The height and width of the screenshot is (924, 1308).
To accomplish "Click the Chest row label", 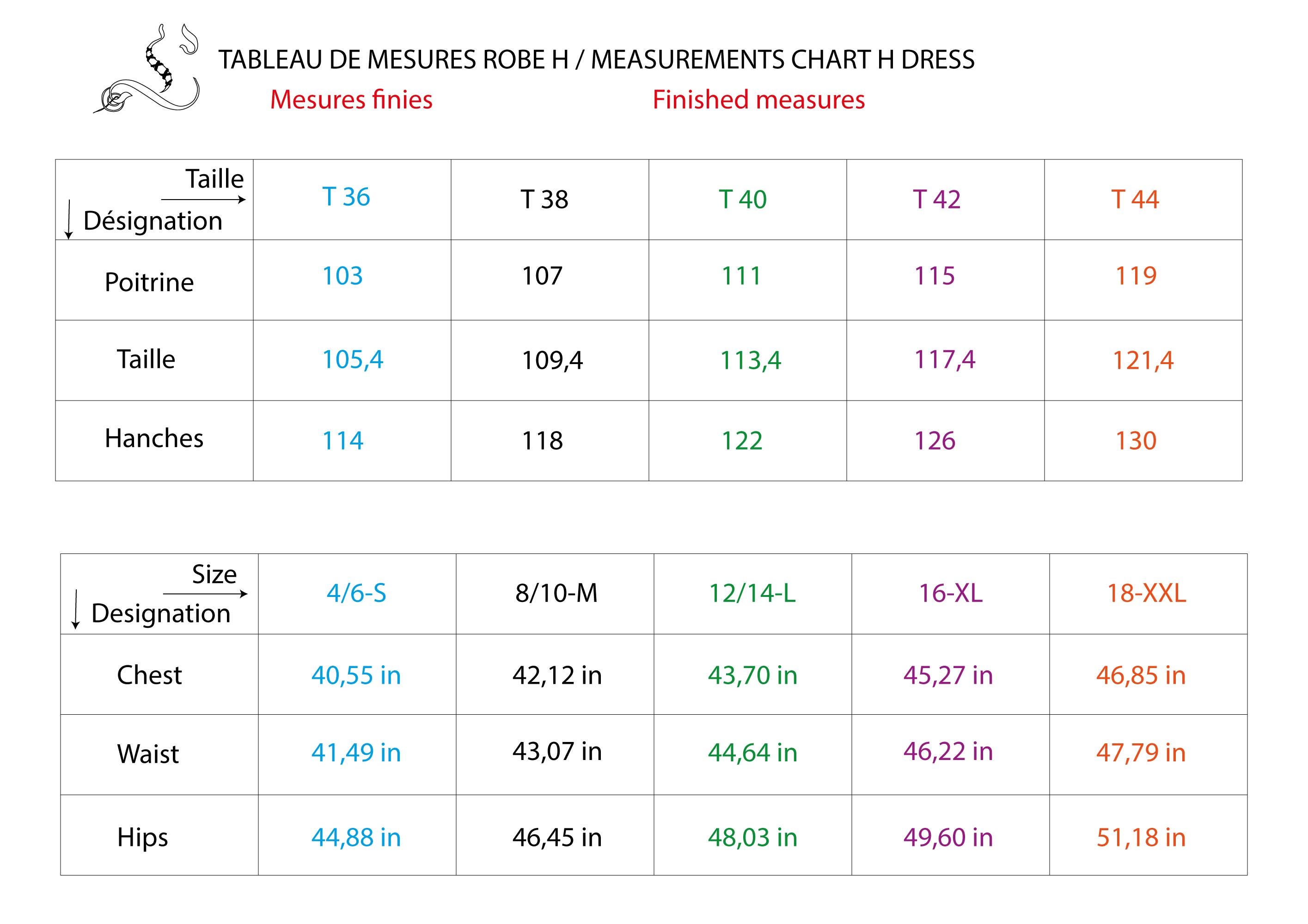I will (x=149, y=675).
